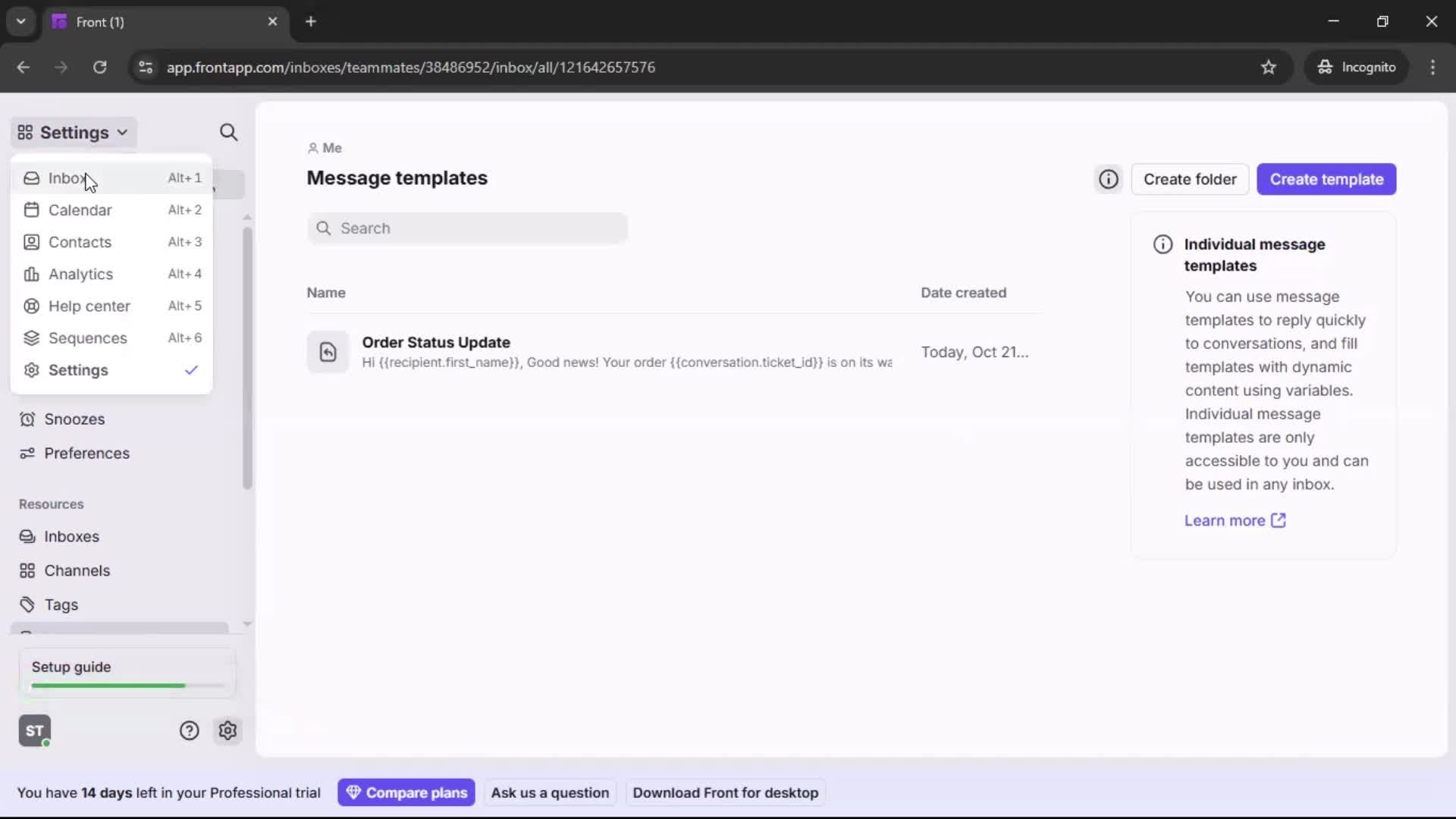Click the templates Search field

point(467,227)
